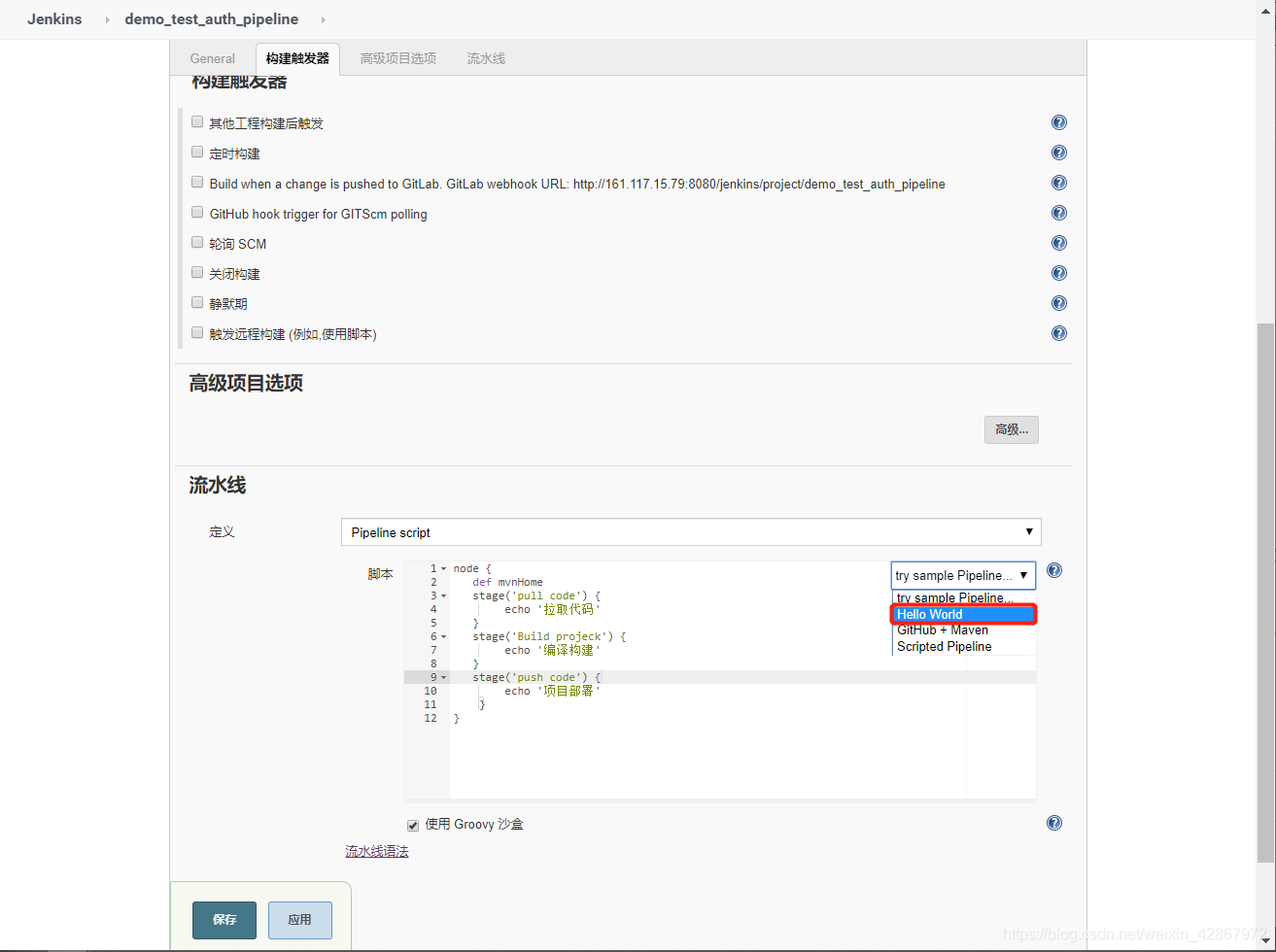Open help for GitLab webhook build trigger
Viewport: 1276px width, 952px height.
[x=1059, y=183]
